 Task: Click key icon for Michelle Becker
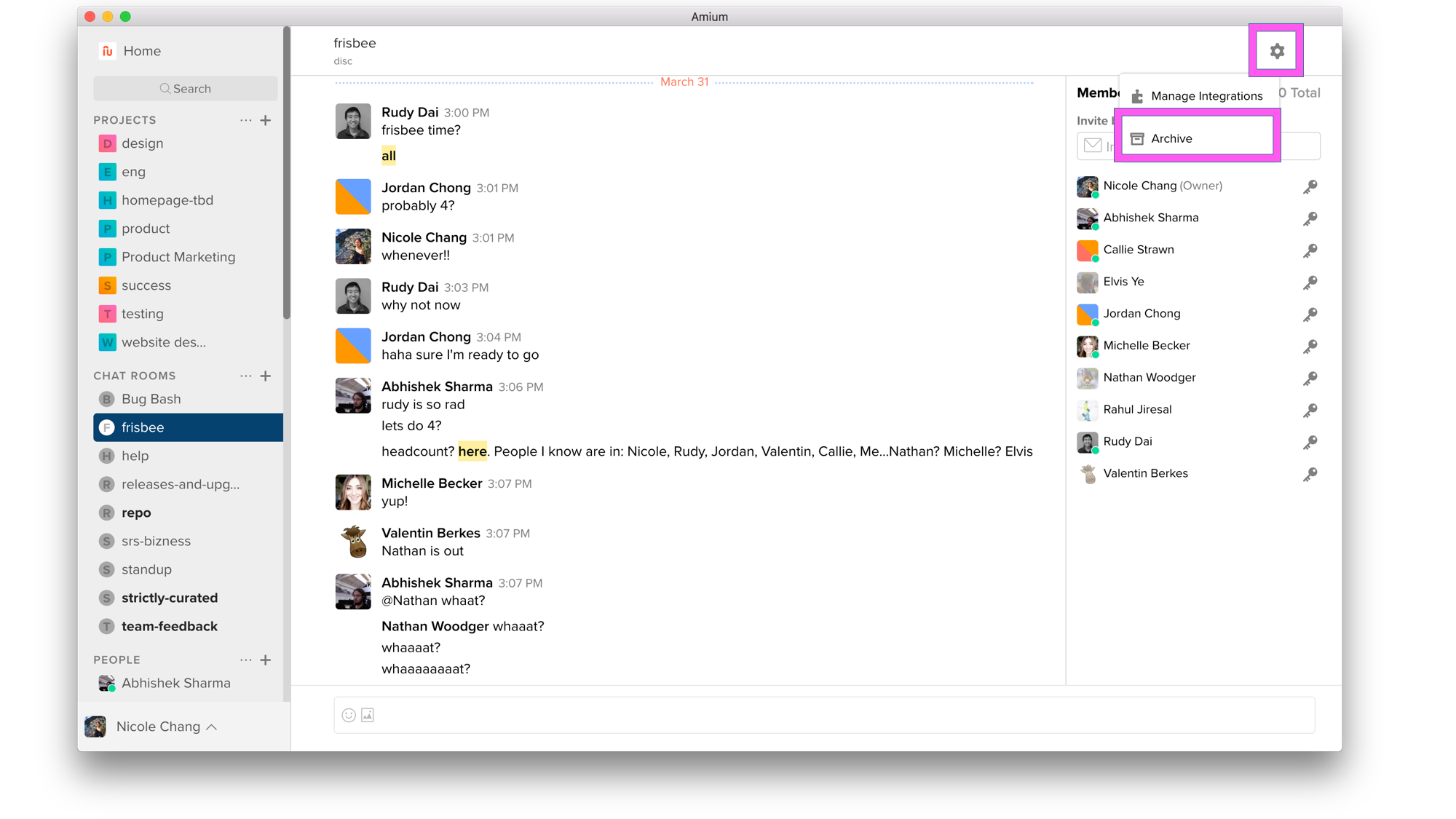coord(1310,347)
